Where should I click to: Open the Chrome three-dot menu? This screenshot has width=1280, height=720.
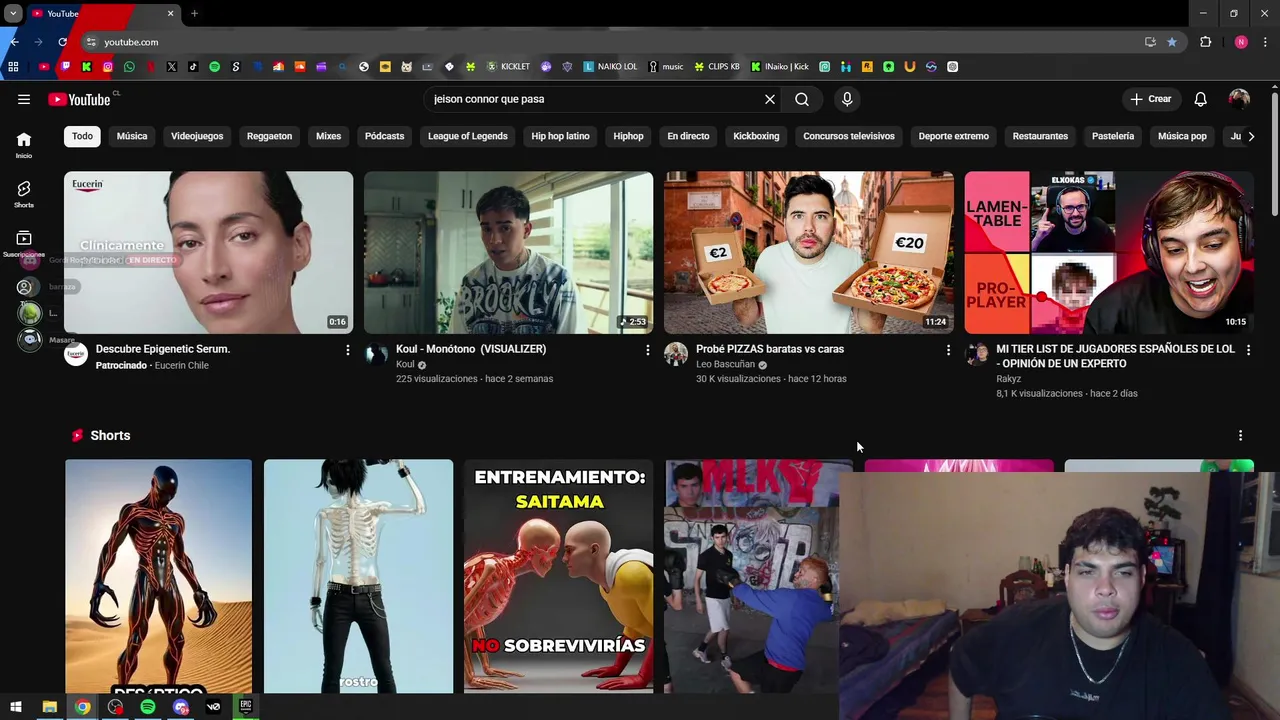(1266, 42)
